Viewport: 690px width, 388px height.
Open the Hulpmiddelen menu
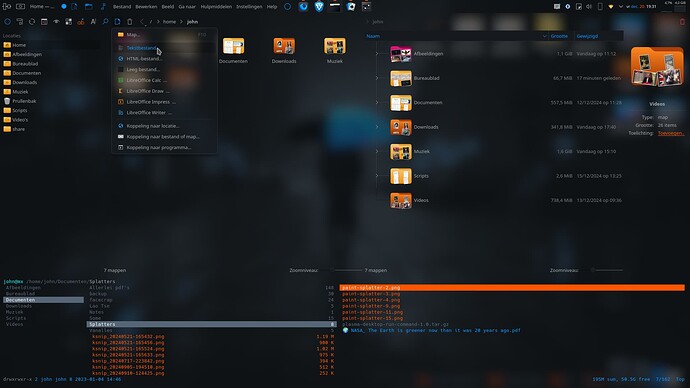pyautogui.click(x=216, y=7)
